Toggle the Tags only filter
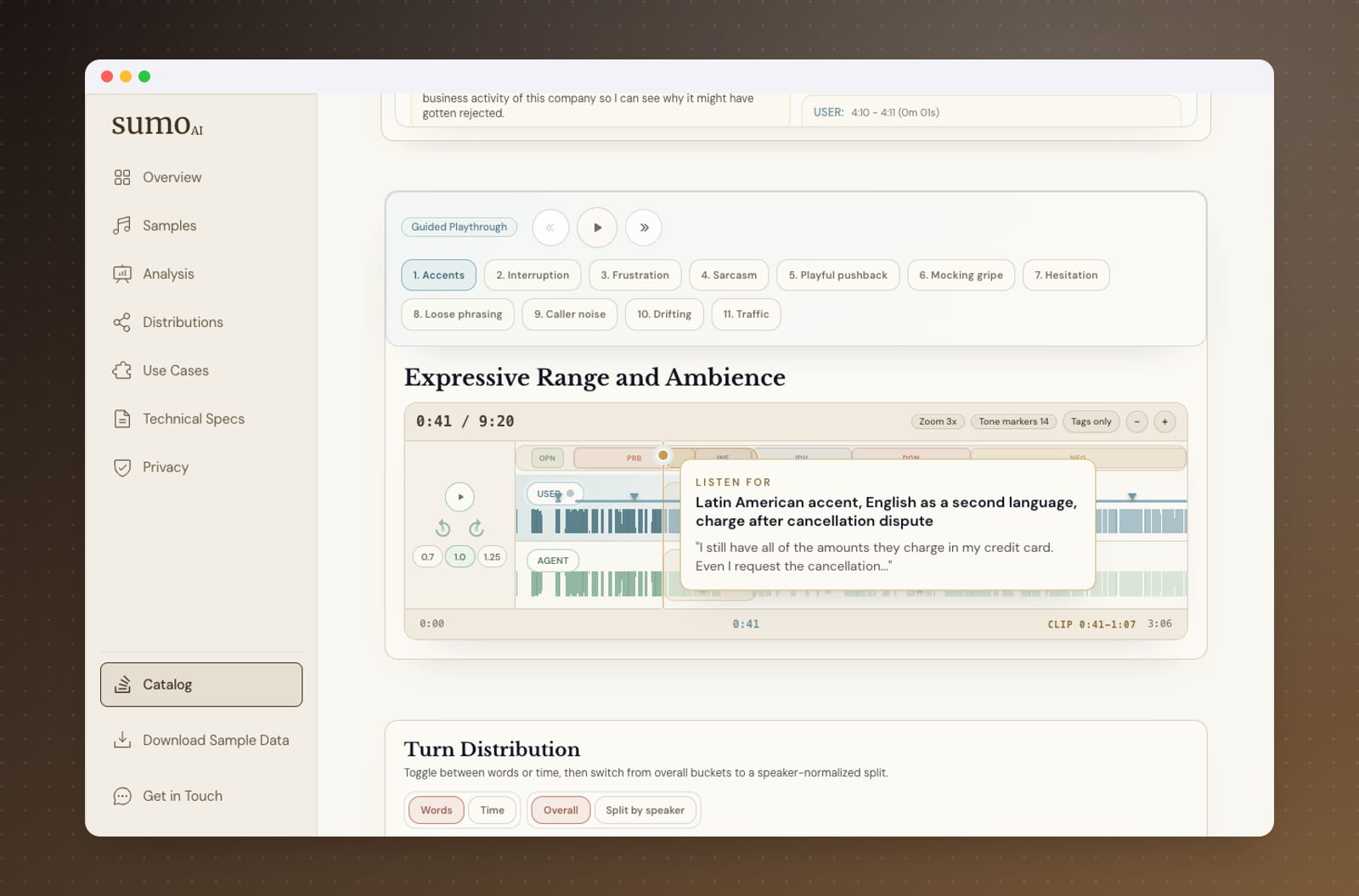The width and height of the screenshot is (1359, 896). click(x=1091, y=421)
